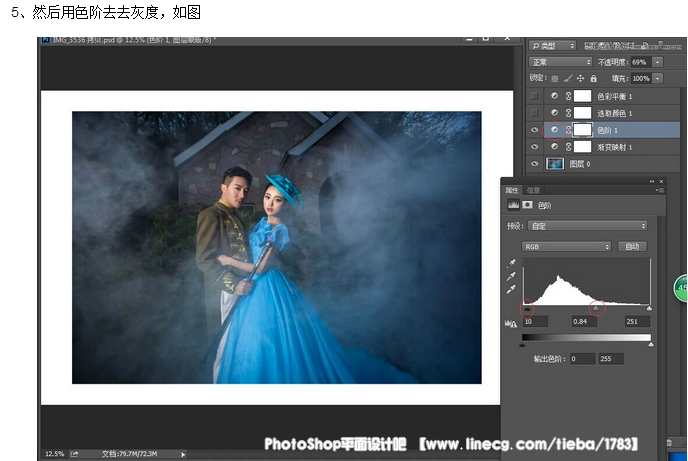Open the preset 自定 dropdown
688x461 pixels.
coord(588,226)
